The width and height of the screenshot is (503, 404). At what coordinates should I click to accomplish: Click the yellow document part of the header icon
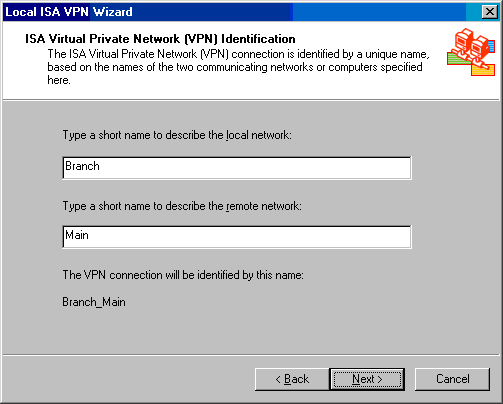483,70
